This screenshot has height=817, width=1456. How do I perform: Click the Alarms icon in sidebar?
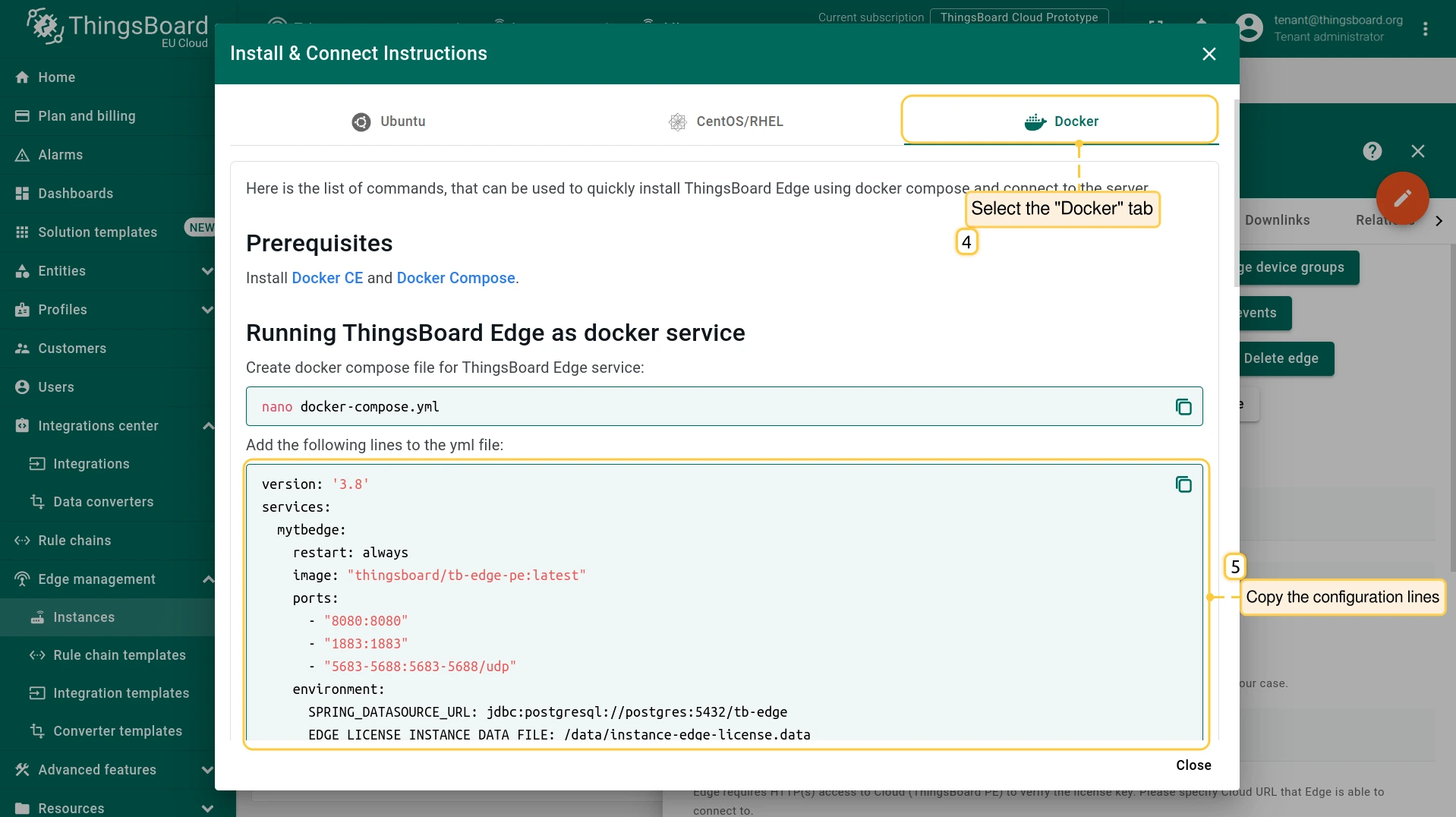22,155
